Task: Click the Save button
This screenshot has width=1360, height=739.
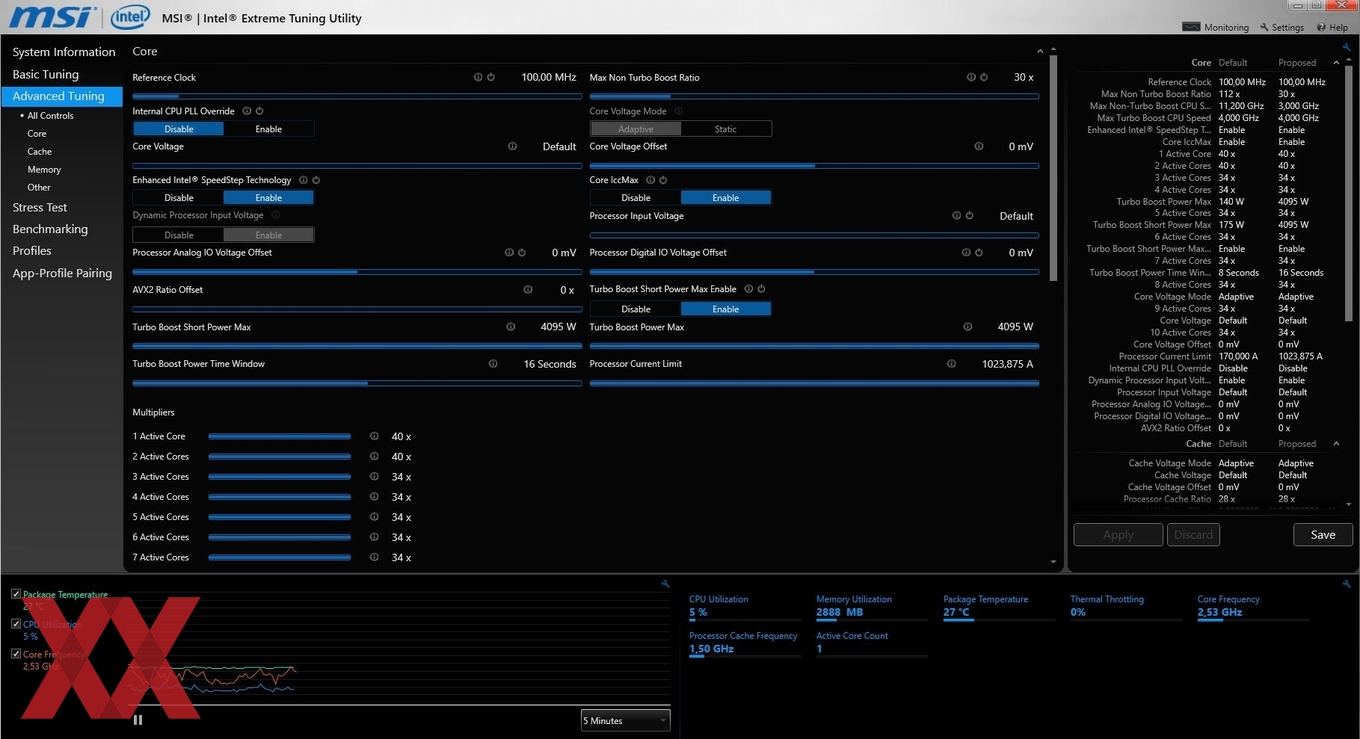Action: click(1323, 535)
